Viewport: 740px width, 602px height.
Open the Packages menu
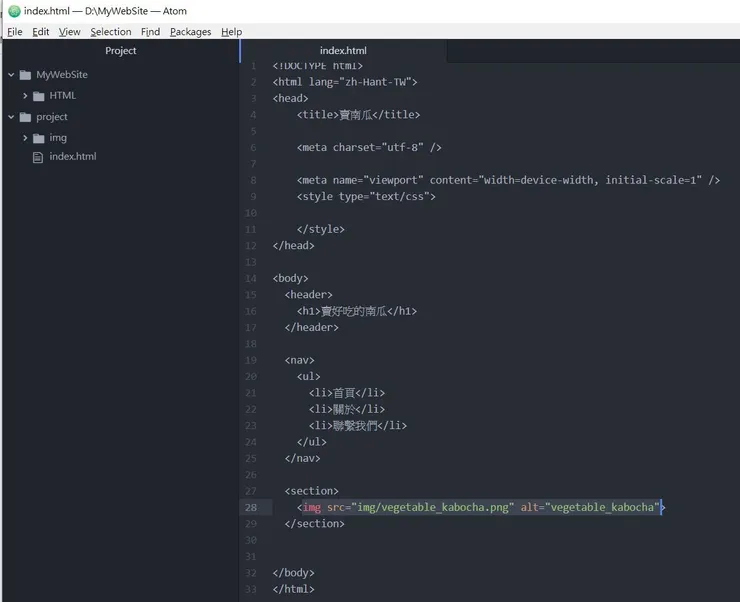pos(190,32)
